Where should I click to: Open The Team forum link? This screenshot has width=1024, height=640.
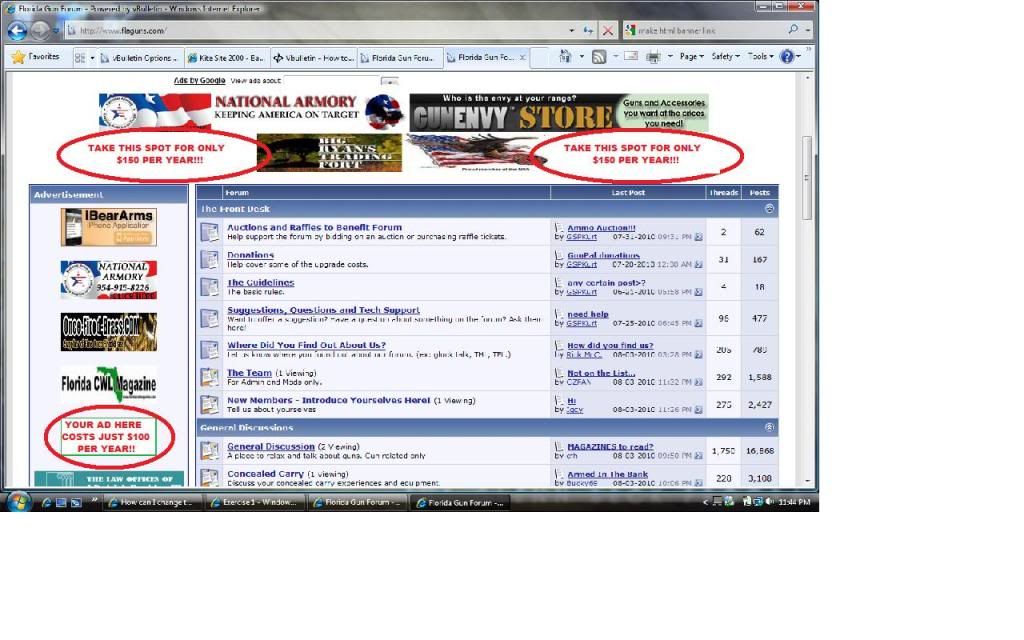click(249, 372)
